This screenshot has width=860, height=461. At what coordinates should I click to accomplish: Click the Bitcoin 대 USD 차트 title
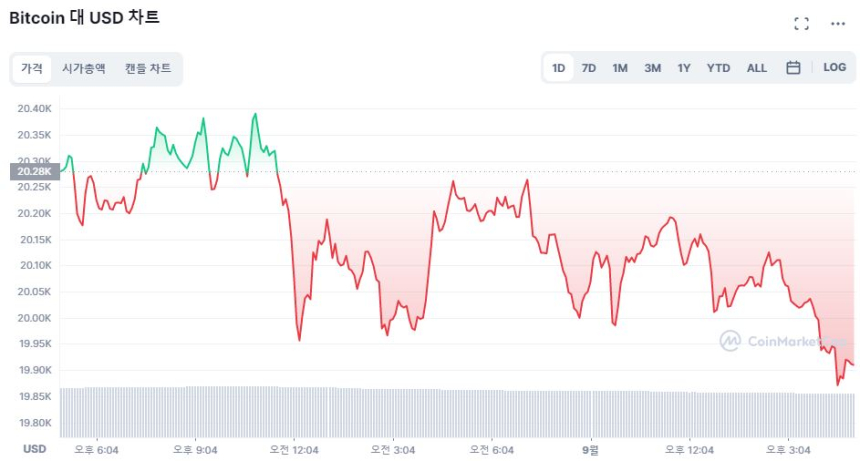[84, 18]
